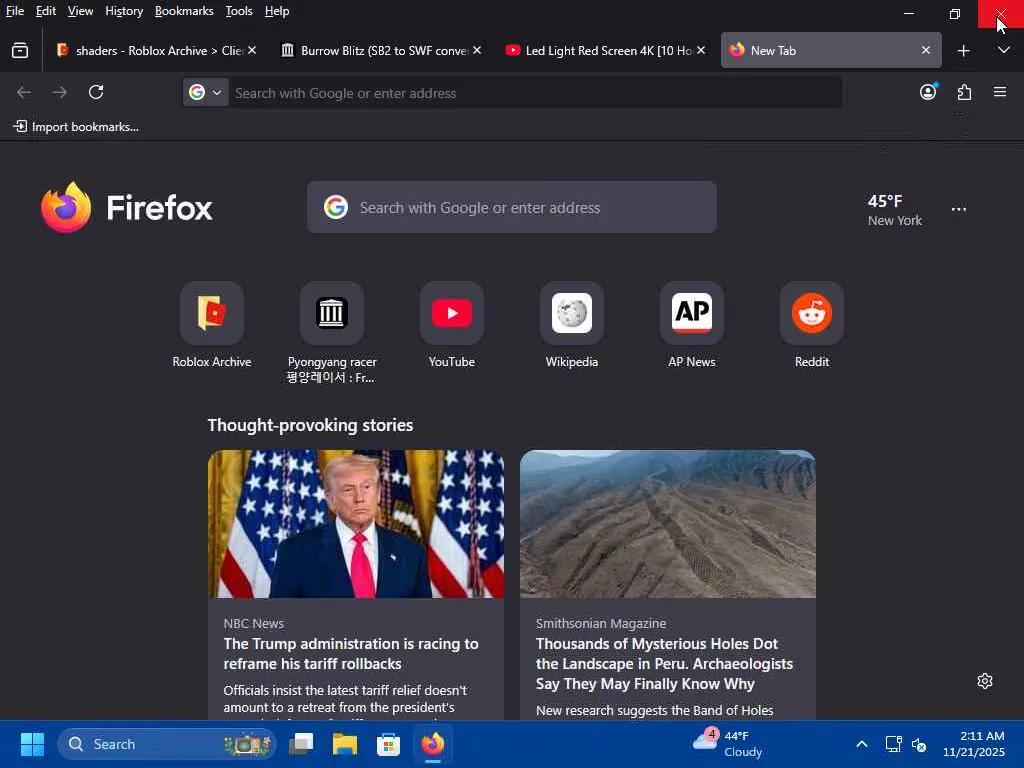1024x768 pixels.
Task: Open the Peru landscape story thumbnail
Action: point(668,524)
